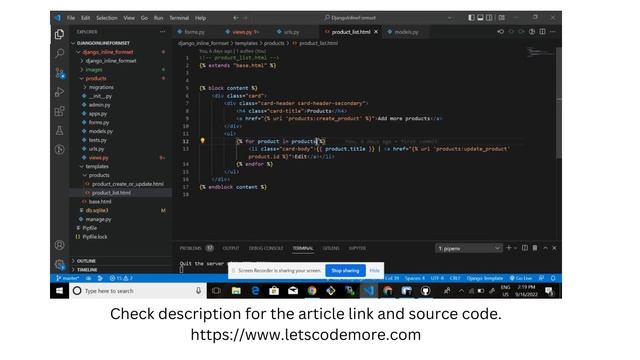Open Google Chrome from the taskbar
The image size is (640, 360).
point(312,291)
